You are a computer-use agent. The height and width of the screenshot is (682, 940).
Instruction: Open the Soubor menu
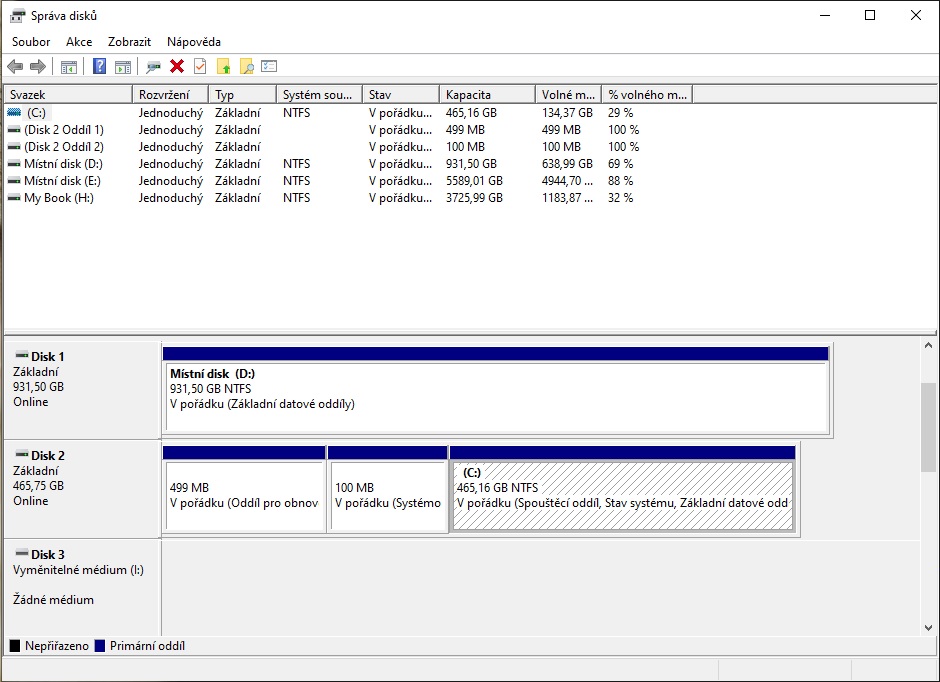(31, 42)
